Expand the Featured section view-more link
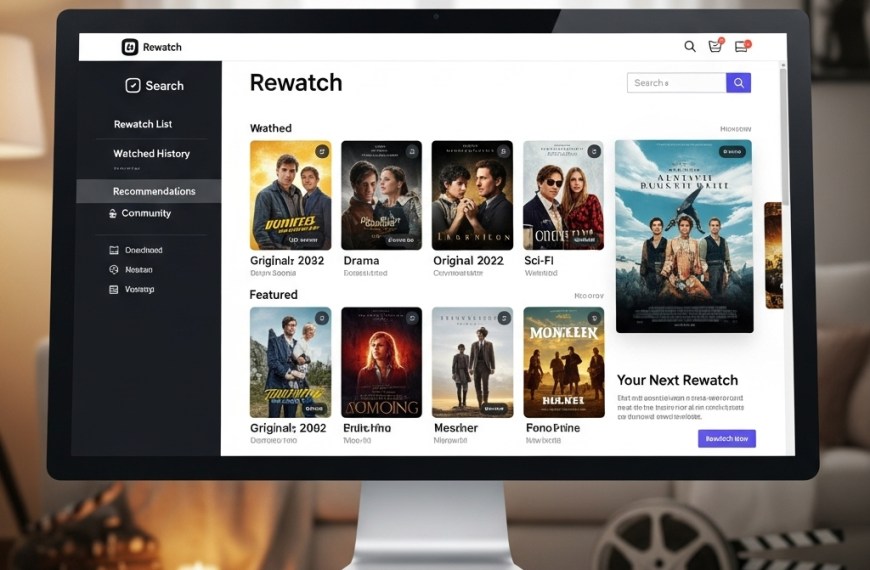 pyautogui.click(x=589, y=296)
